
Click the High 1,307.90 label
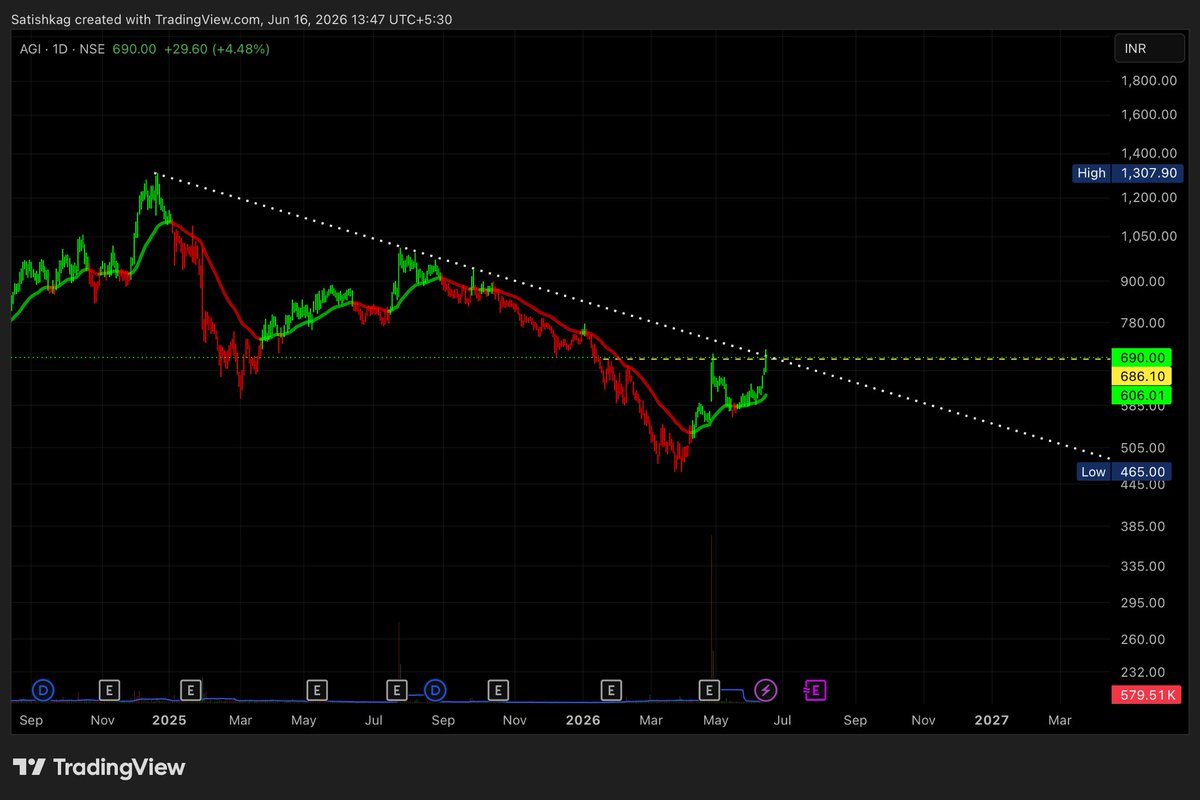tap(1129, 173)
